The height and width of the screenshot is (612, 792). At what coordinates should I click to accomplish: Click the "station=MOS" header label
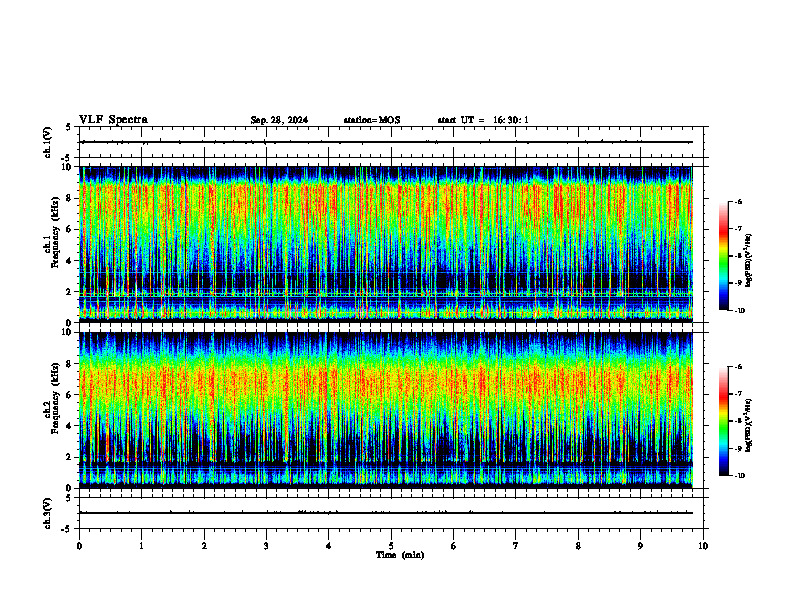(372, 120)
